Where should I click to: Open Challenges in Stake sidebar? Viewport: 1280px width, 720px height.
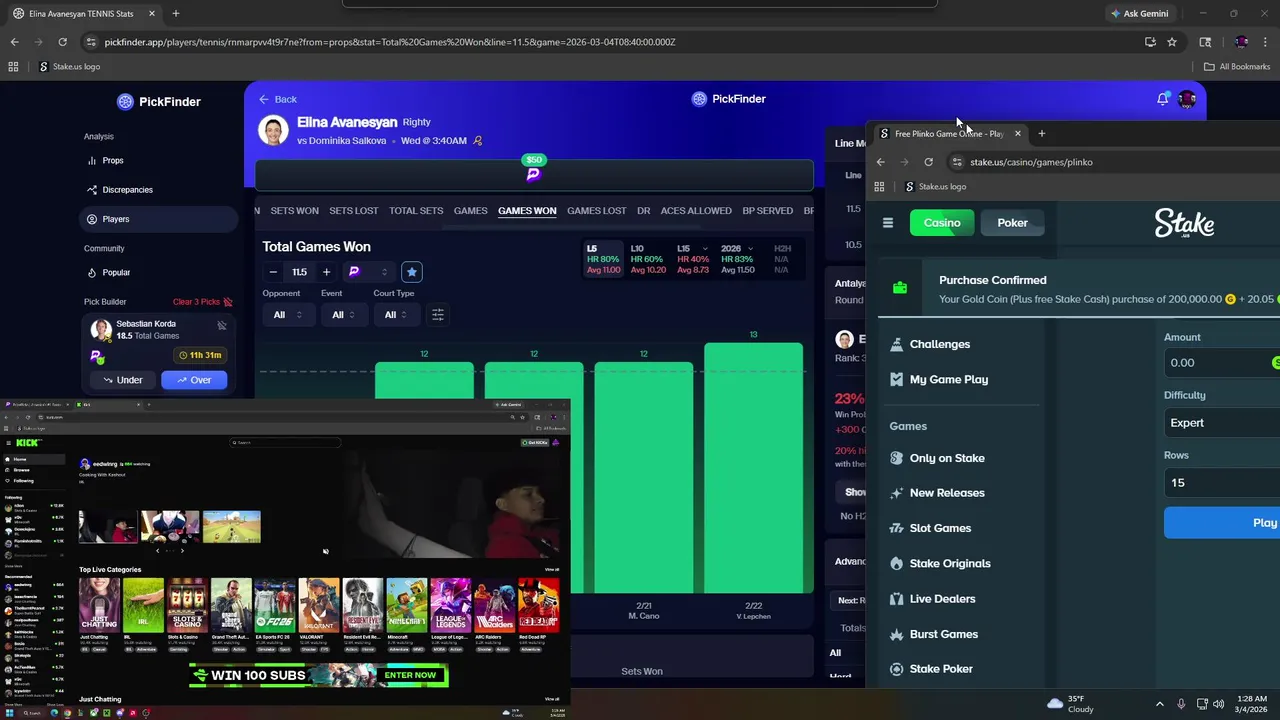click(x=930, y=344)
